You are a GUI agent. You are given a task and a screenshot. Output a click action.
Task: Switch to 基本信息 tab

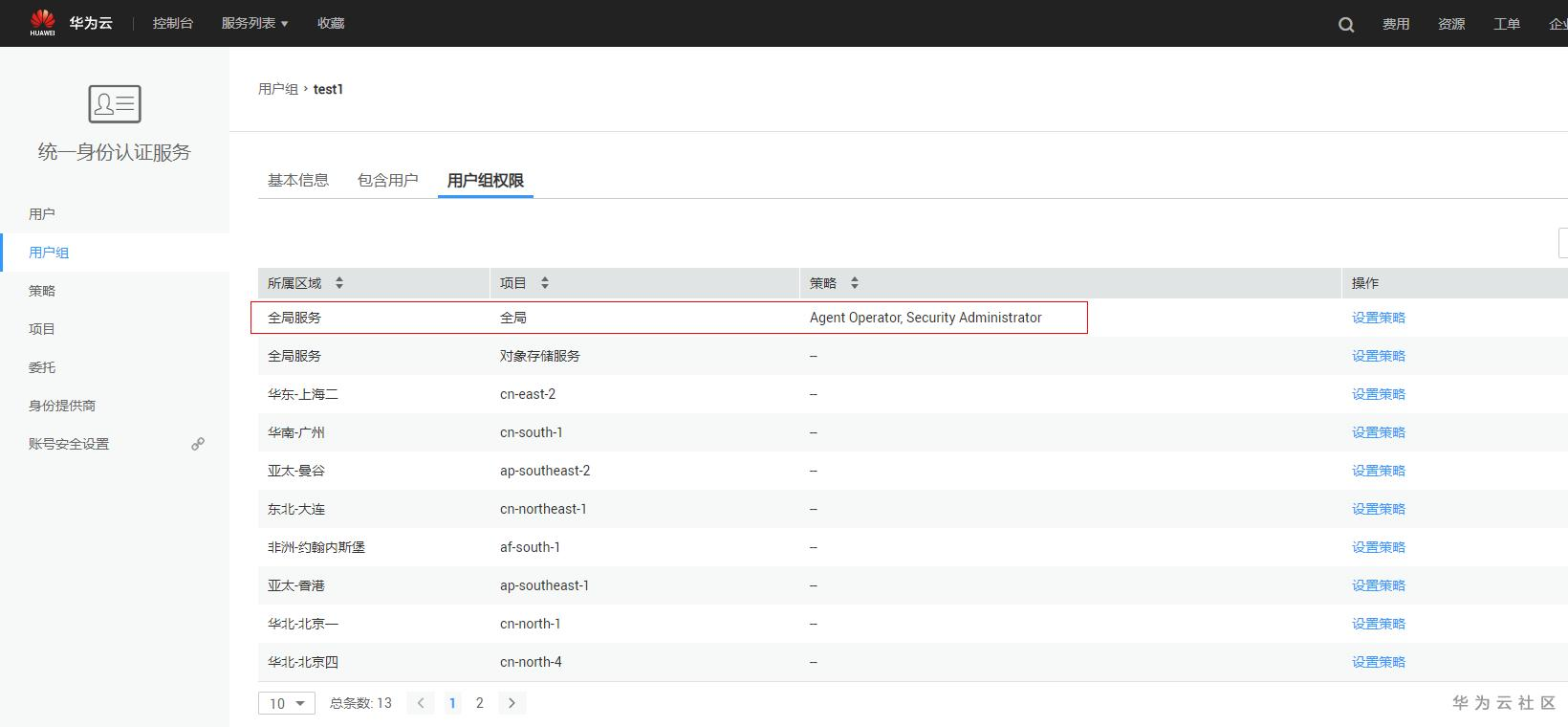[x=298, y=180]
